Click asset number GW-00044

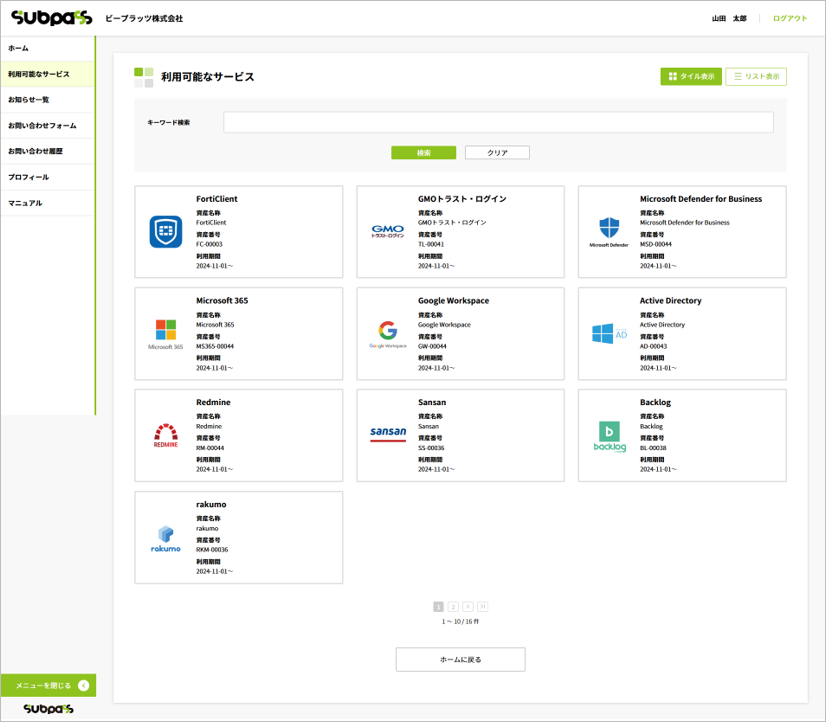click(432, 347)
